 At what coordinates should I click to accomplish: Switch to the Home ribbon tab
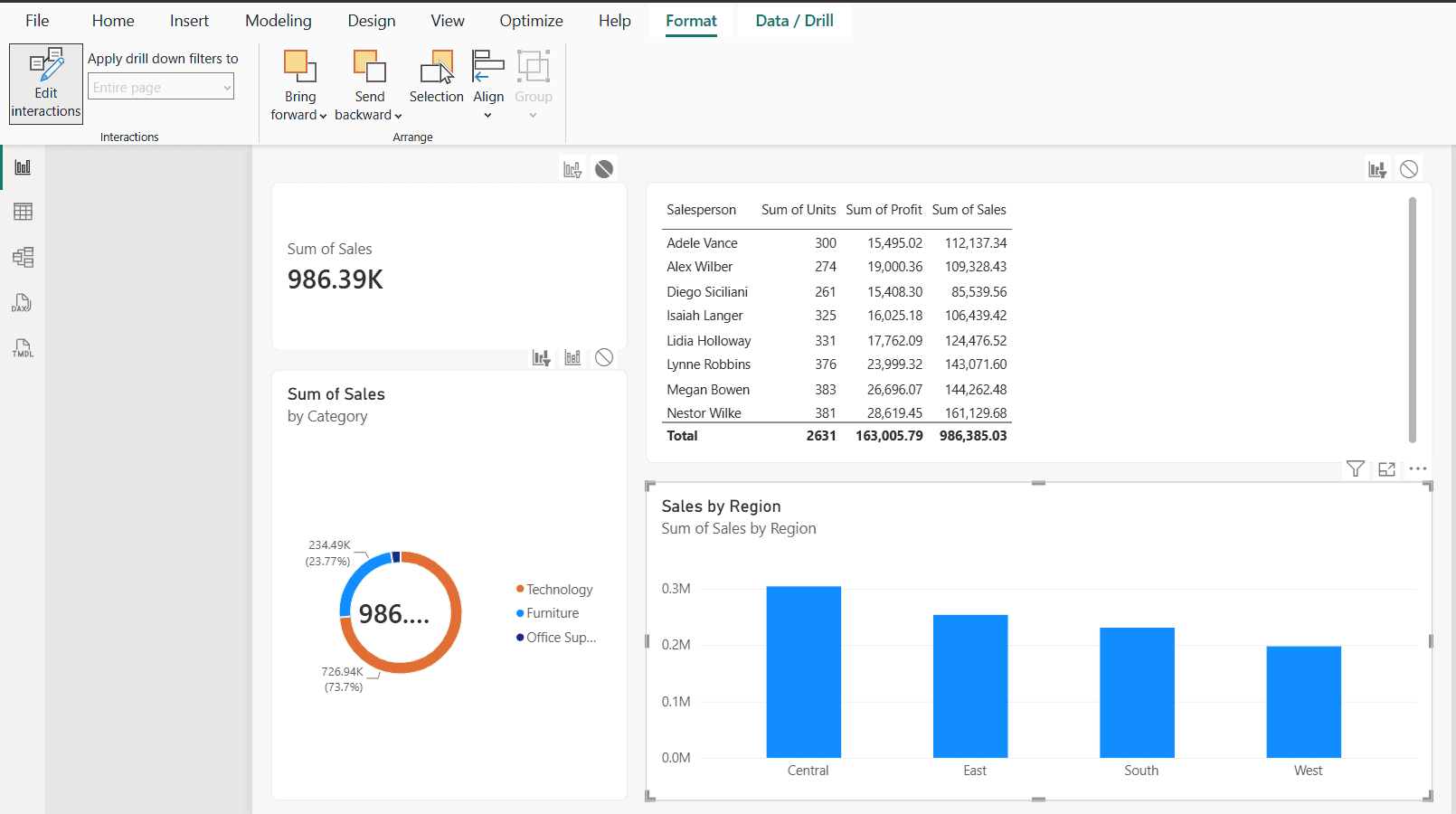pyautogui.click(x=113, y=20)
